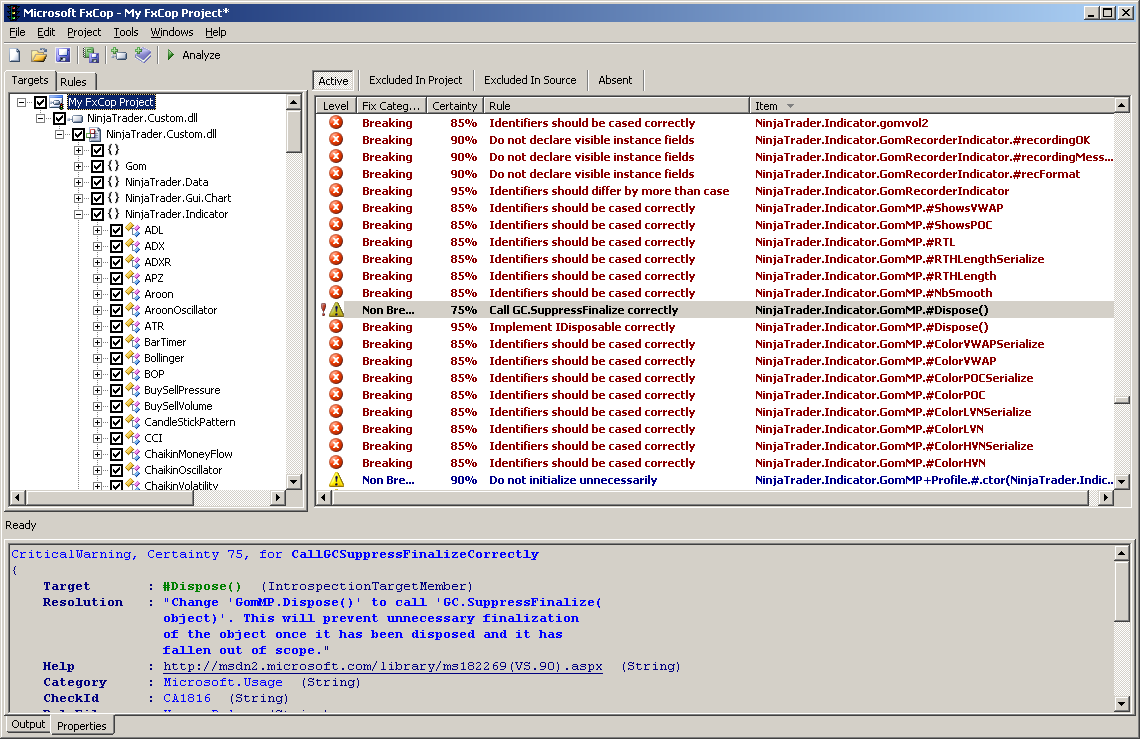Expand the NinjaTrader.Data node
The height and width of the screenshot is (739, 1140).
click(x=79, y=183)
